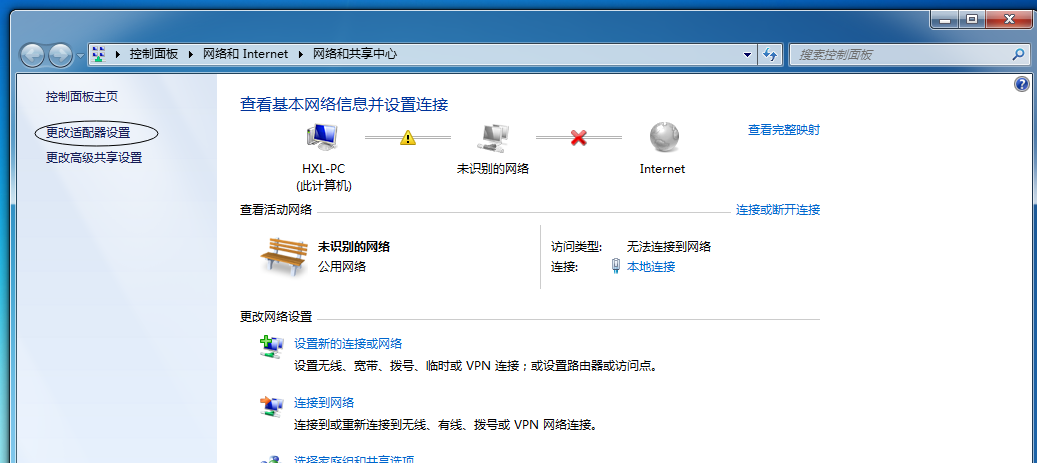The width and height of the screenshot is (1037, 463).
Task: Expand the first arrow in address breadcrumb
Action: click(118, 54)
